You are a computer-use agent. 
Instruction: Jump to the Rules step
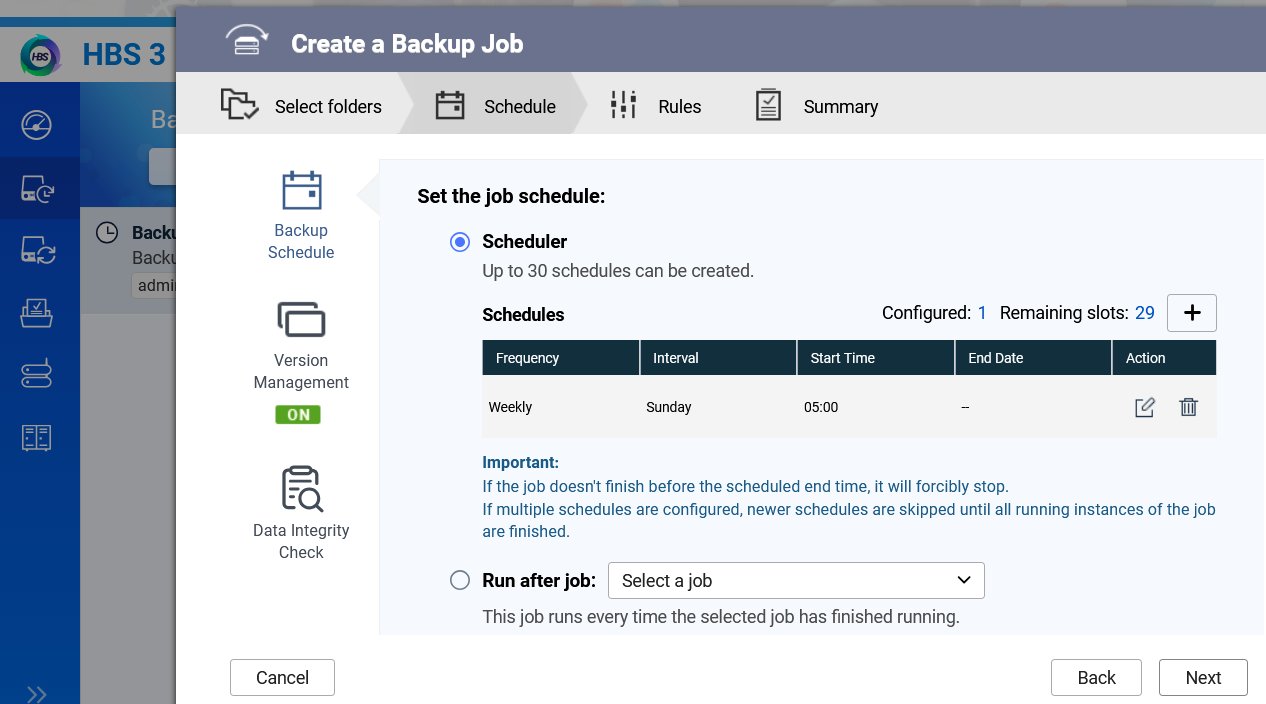coord(656,106)
